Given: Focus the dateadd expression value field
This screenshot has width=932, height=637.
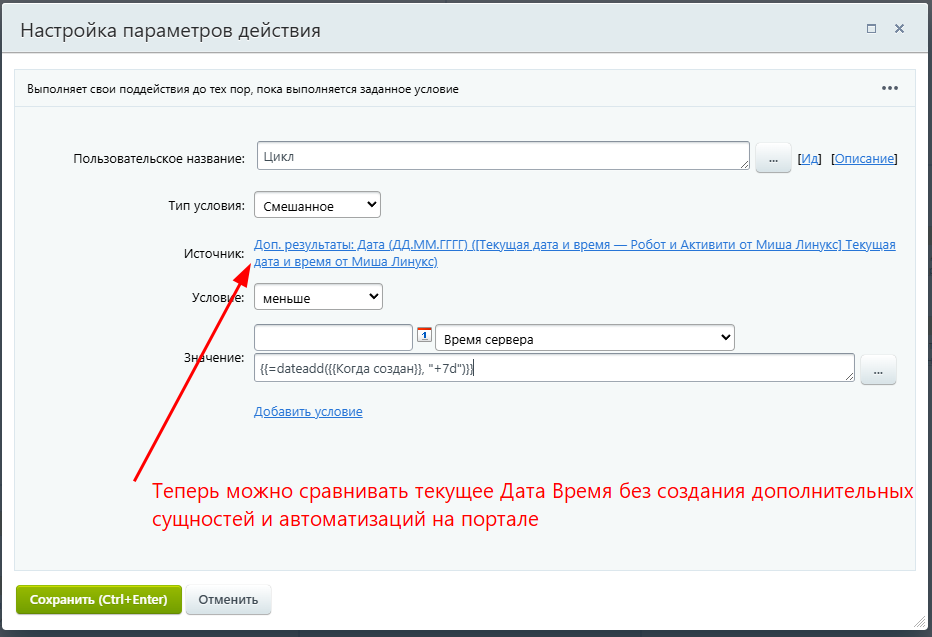Looking at the screenshot, I should [x=554, y=368].
